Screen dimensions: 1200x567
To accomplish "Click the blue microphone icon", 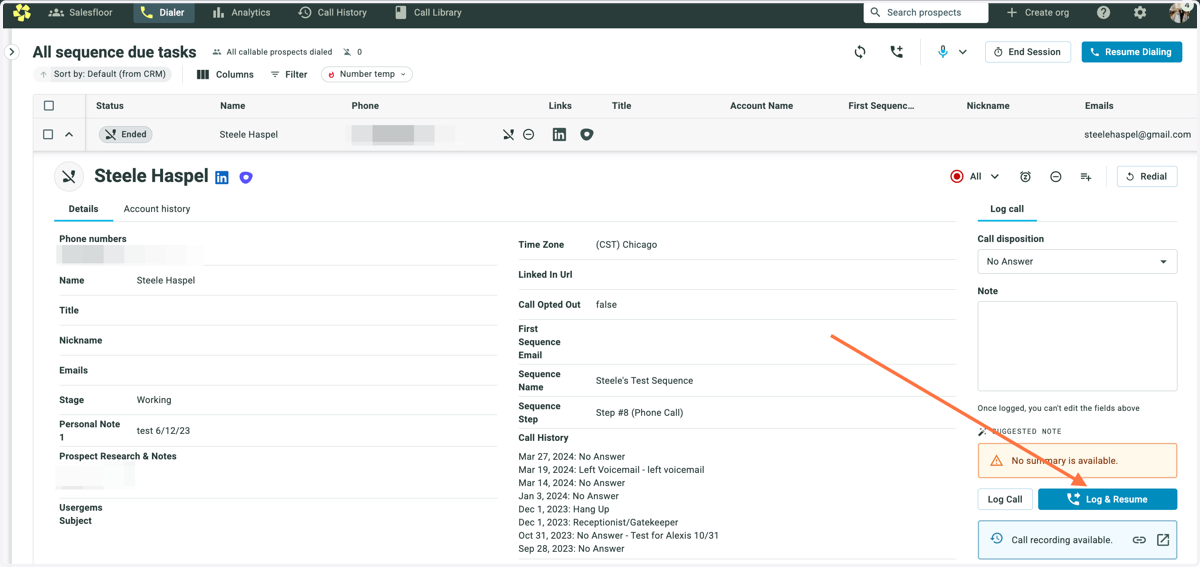I will (x=942, y=52).
